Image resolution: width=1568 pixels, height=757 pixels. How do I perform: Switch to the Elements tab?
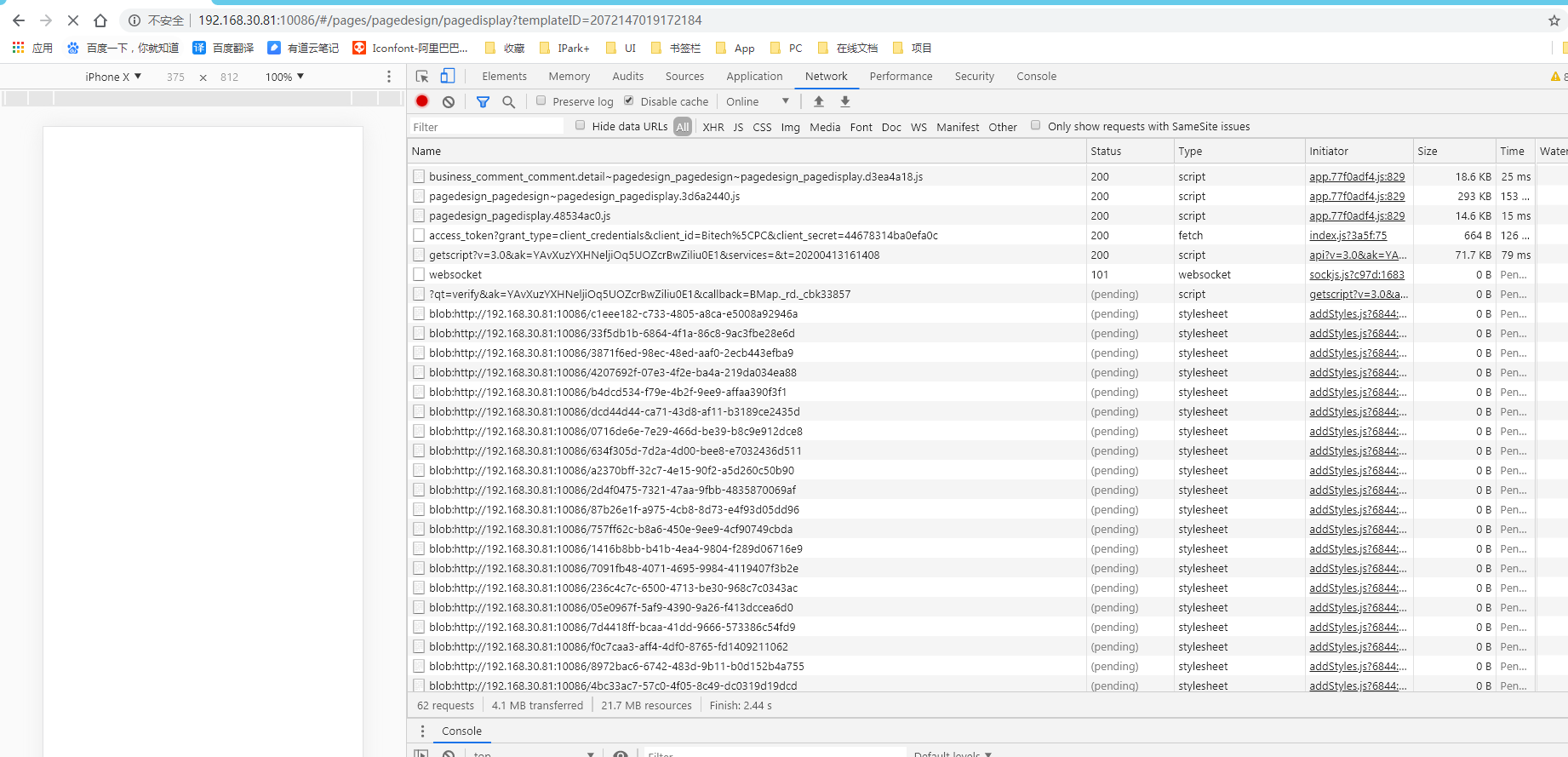point(505,77)
